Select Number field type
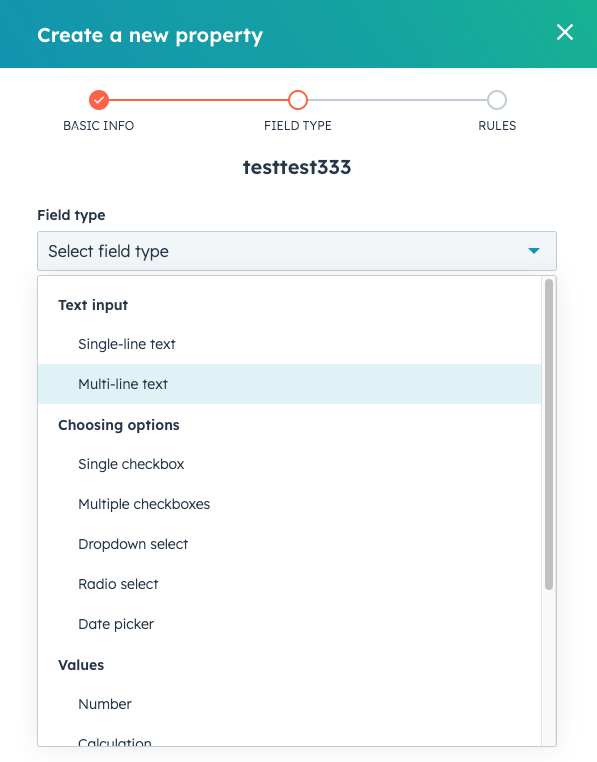Viewport: 597px width, 762px height. coord(289,704)
